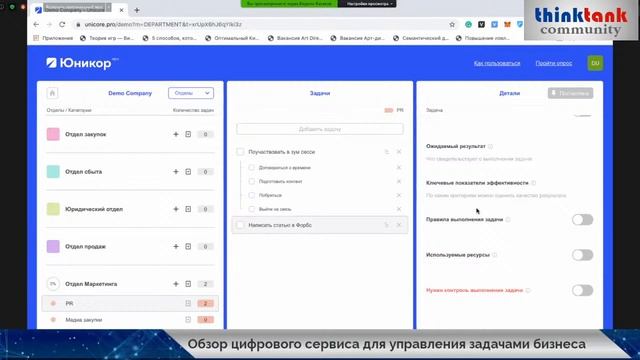Click teal color swatch of Отдел сбыта
Image resolution: width=640 pixels, height=360 pixels.
tap(53, 172)
